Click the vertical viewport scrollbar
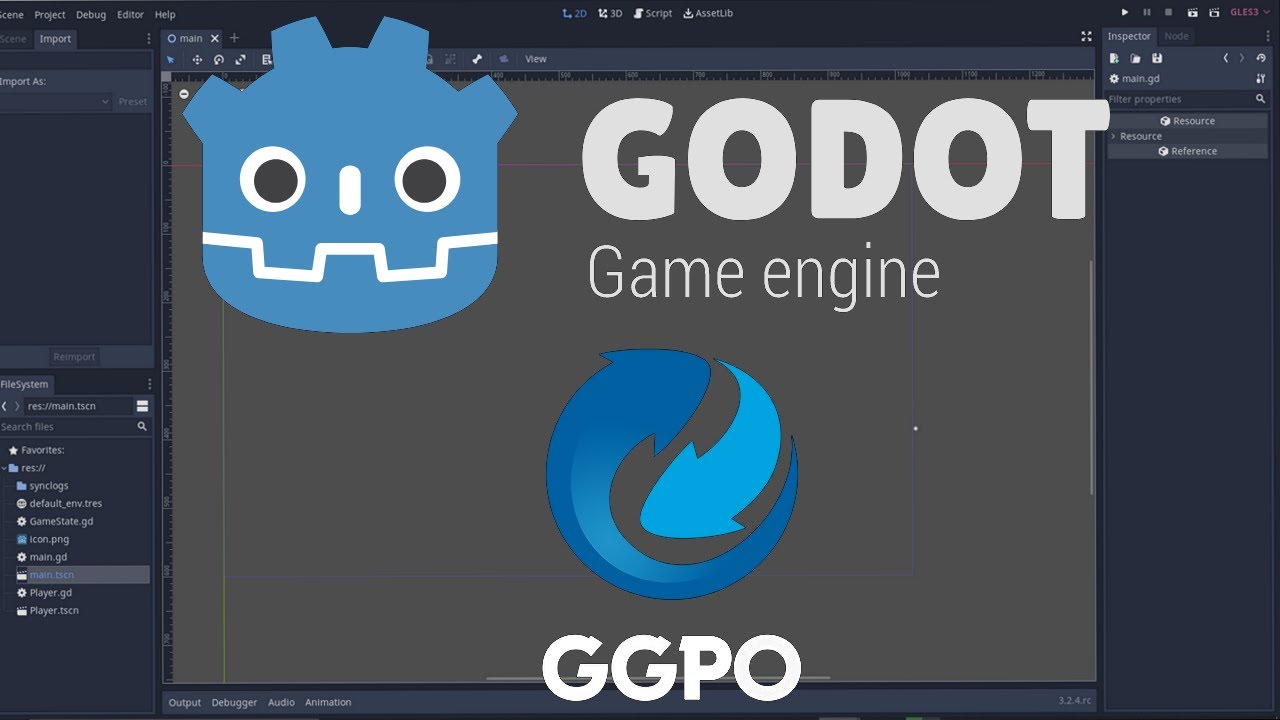 point(1091,378)
